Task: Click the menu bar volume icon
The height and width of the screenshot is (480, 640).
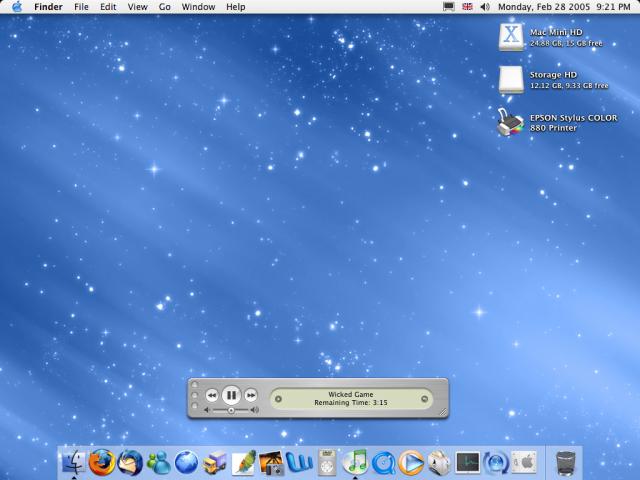Action: click(485, 7)
